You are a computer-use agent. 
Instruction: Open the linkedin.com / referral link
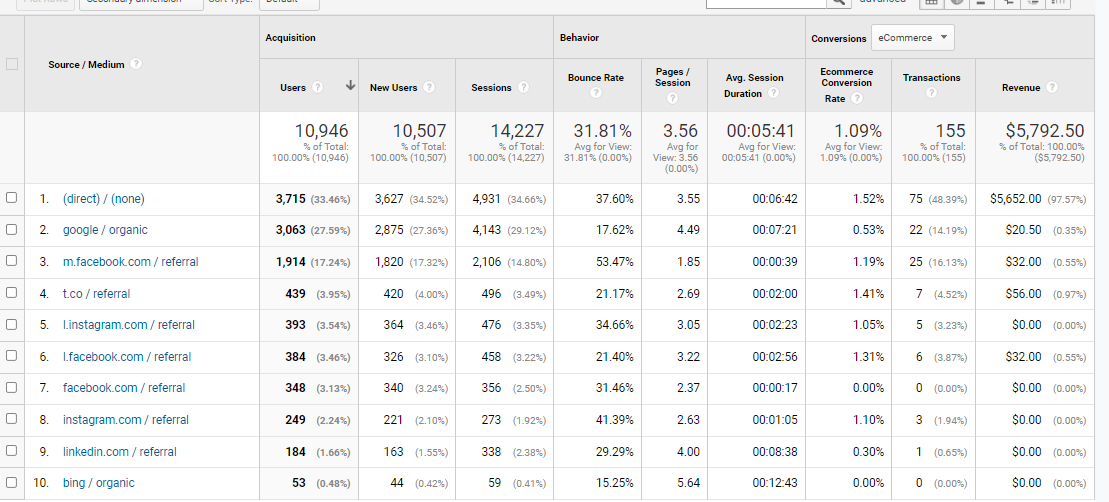tap(120, 451)
